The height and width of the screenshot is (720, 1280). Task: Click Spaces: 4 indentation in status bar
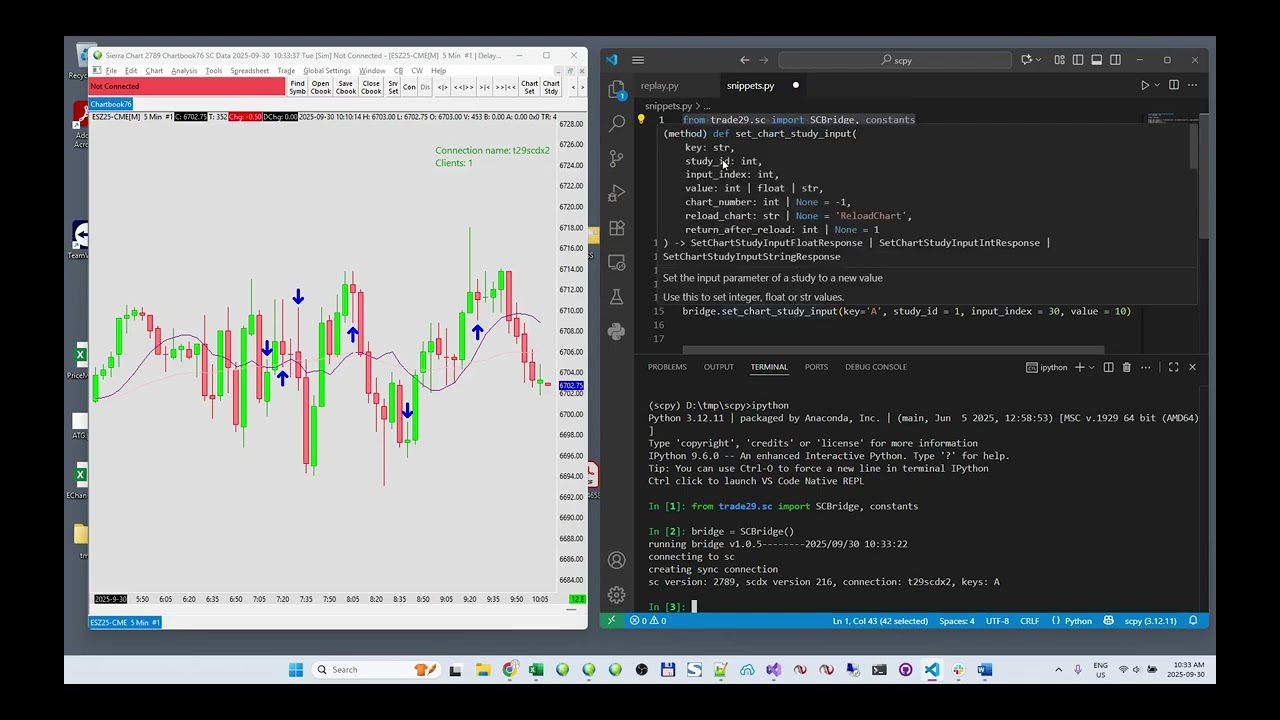[956, 621]
